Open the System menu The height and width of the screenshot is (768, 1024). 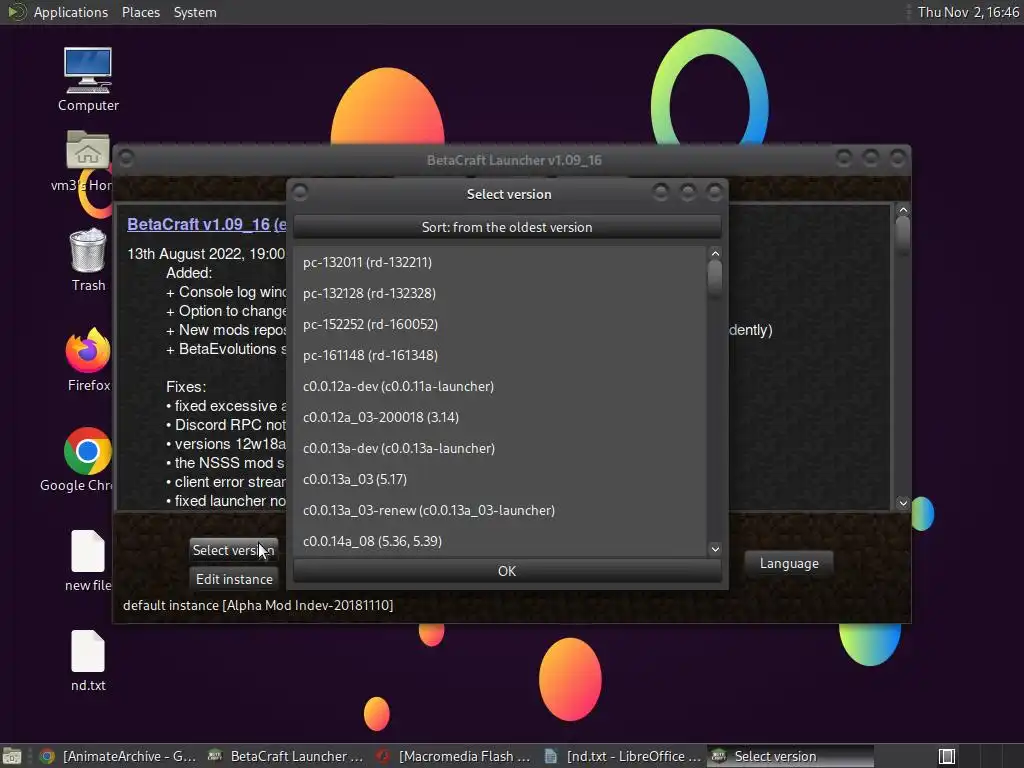(195, 12)
